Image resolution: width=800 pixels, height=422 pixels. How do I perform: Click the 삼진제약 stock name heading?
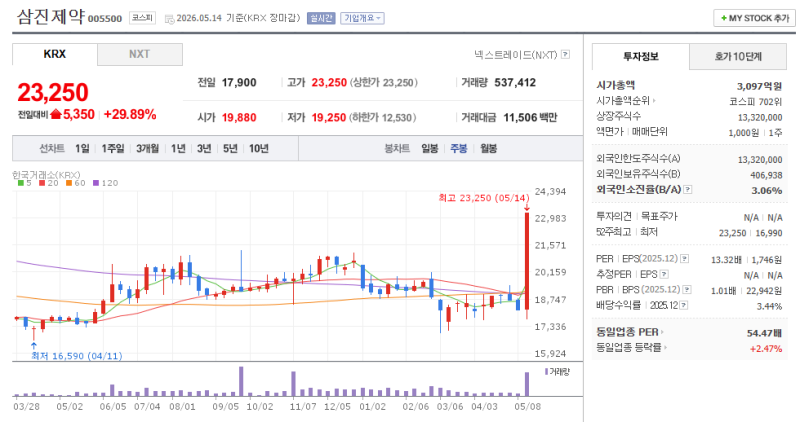[51, 17]
